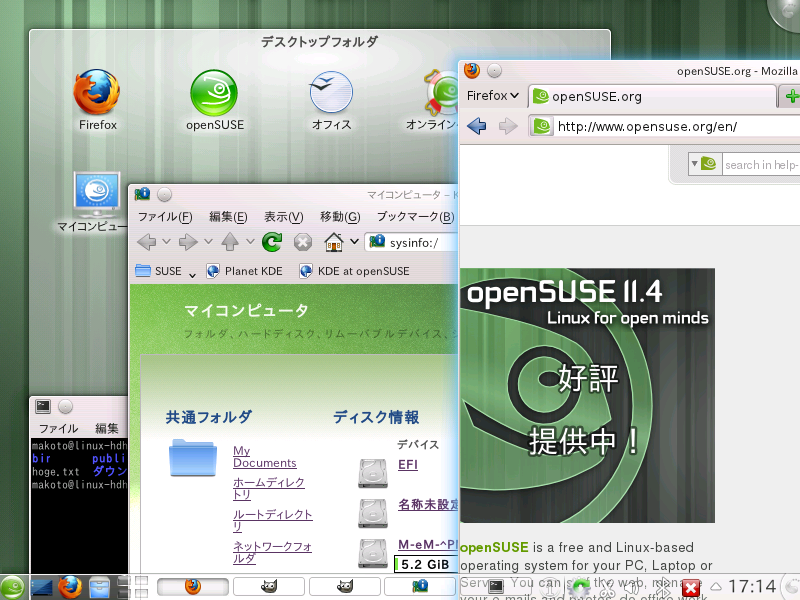Open ブックマーク(B) menu in Konqueror
Image resolution: width=800 pixels, height=600 pixels.
coord(415,217)
